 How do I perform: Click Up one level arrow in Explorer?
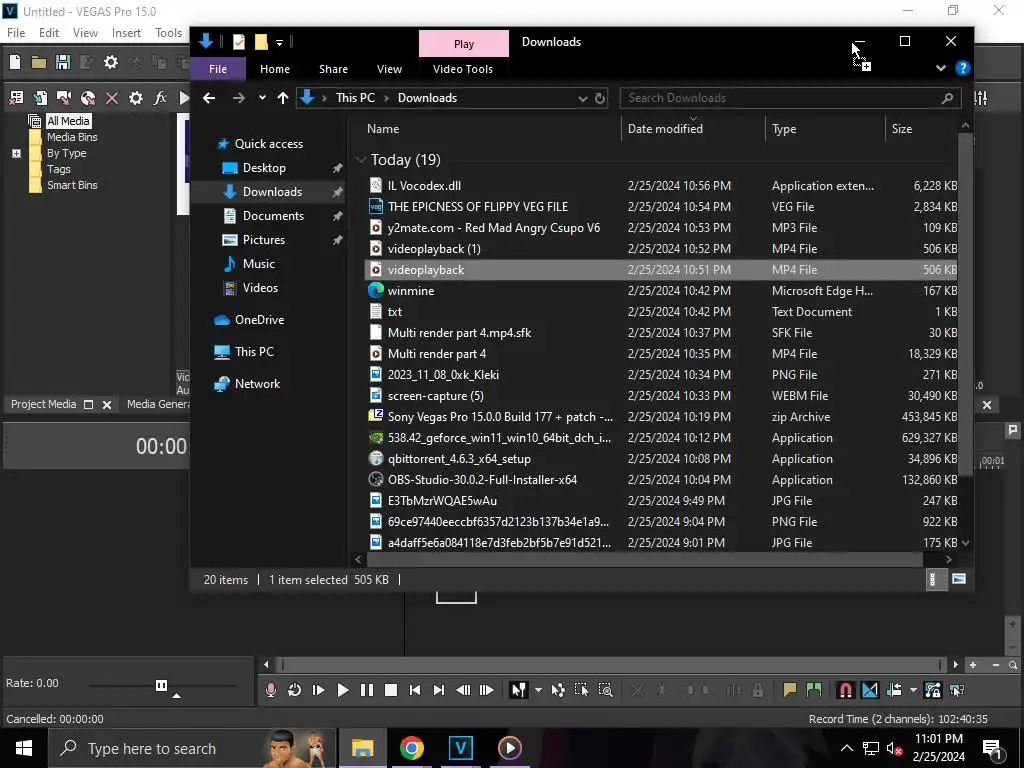point(283,98)
